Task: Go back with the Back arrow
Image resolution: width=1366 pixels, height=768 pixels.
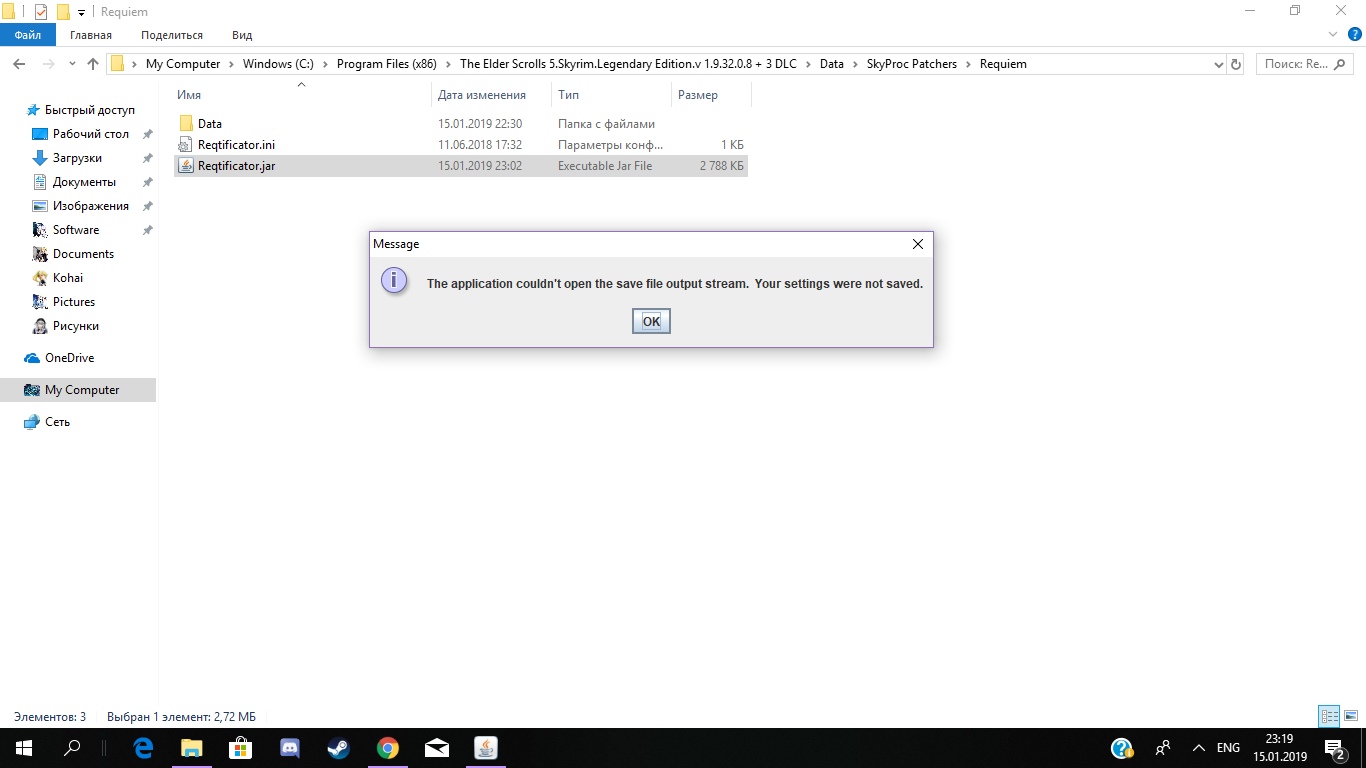Action: point(19,64)
